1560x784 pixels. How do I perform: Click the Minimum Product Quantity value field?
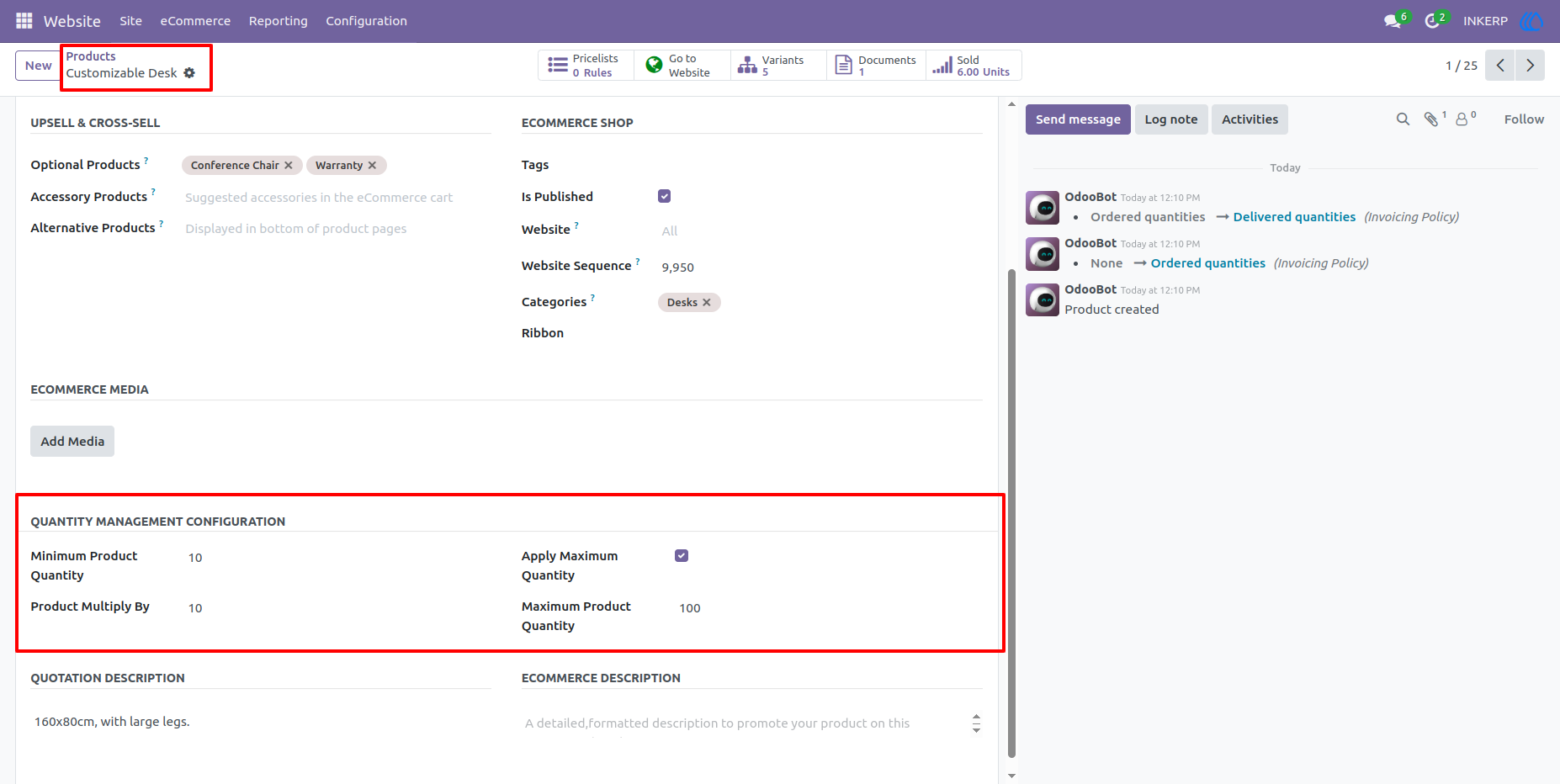coord(337,558)
